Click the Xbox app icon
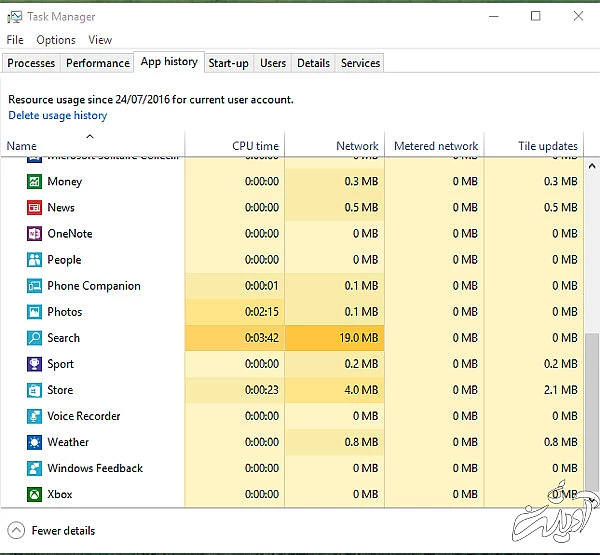Viewport: 600px width, 555px height. [x=35, y=494]
